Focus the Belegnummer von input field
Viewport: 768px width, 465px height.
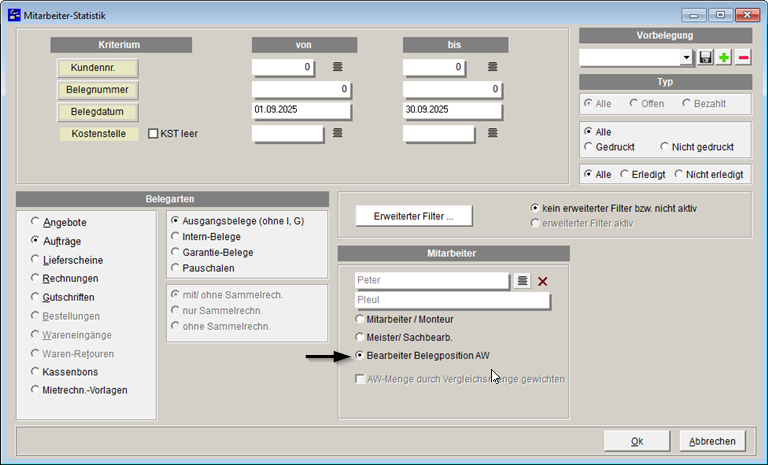[301, 89]
